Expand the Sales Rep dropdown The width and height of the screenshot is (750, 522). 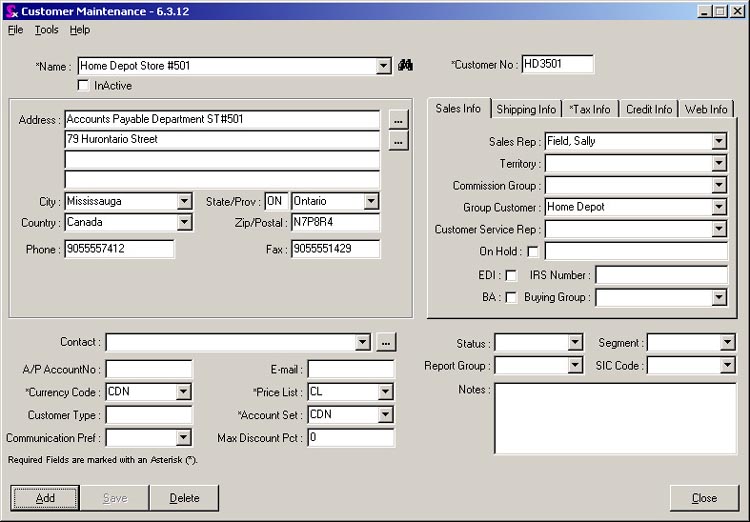tap(719, 142)
